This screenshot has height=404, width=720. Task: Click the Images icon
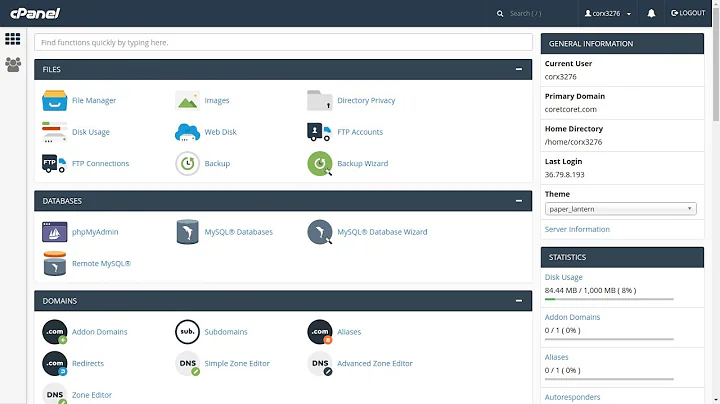point(187,101)
